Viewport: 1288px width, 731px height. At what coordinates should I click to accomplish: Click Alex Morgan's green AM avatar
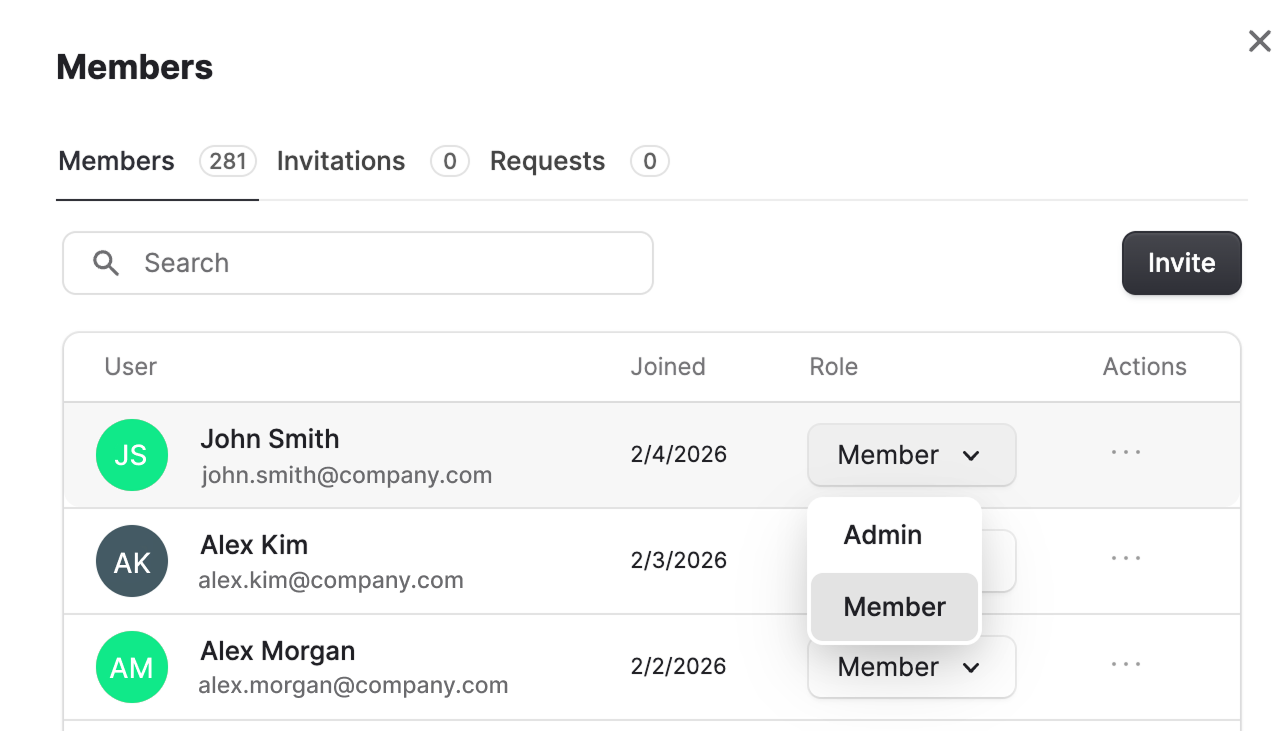click(132, 667)
